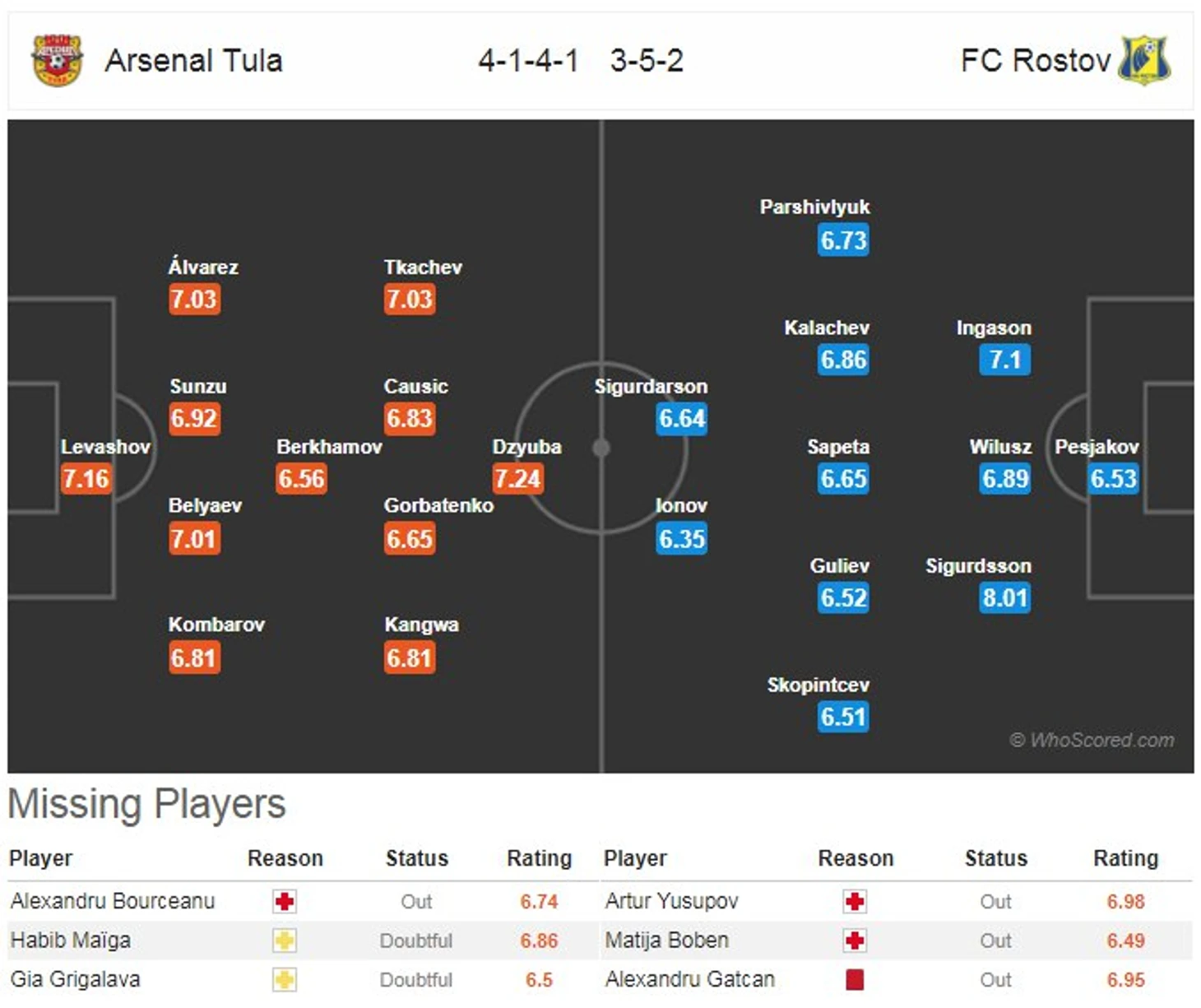Click Alexandru Bourceanu's red cross injury icon
This screenshot has width=1201, height=1008.
click(x=285, y=901)
